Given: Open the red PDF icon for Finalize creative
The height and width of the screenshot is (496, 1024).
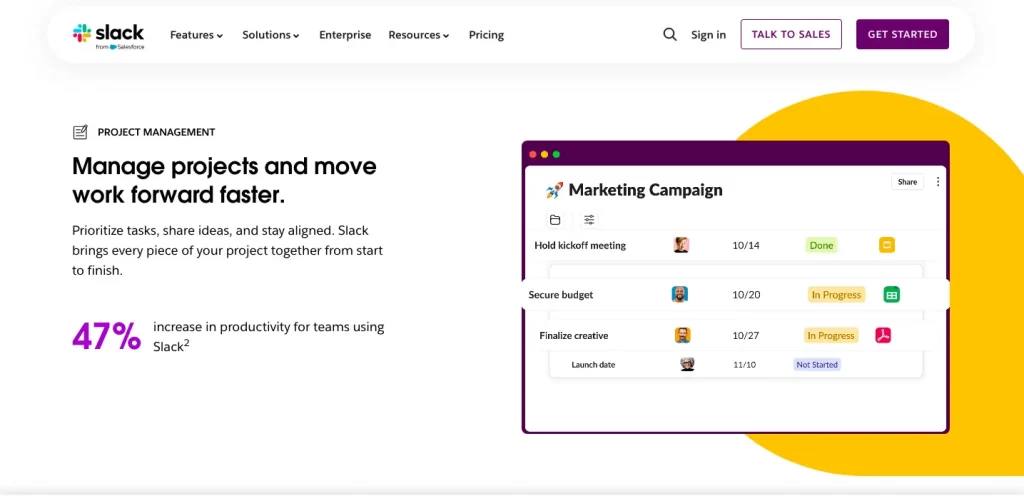Looking at the screenshot, I should (883, 335).
